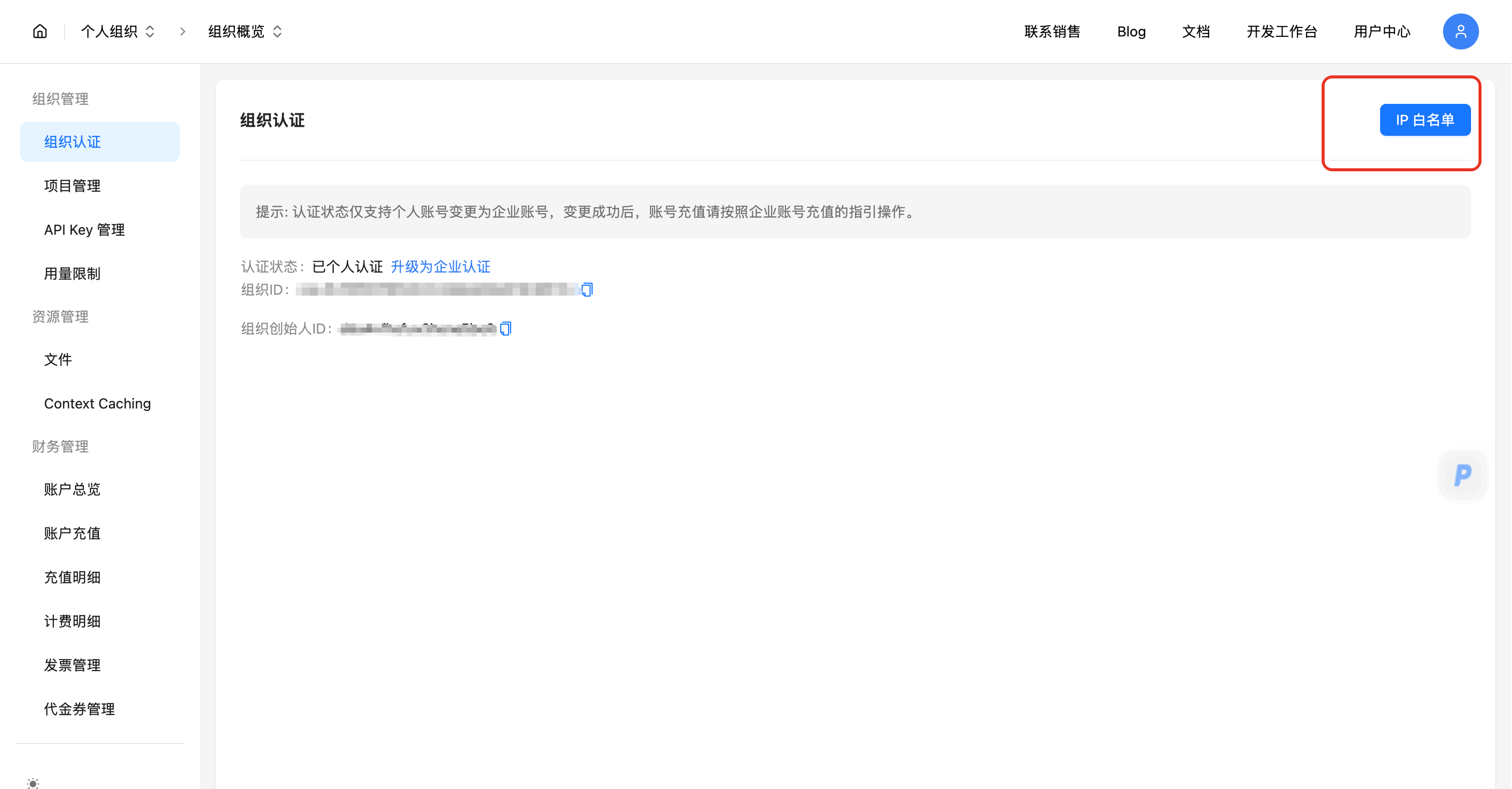Viewport: 1512px width, 789px height.
Task: Click the 资源管理 sidebar group label
Action: point(60,317)
